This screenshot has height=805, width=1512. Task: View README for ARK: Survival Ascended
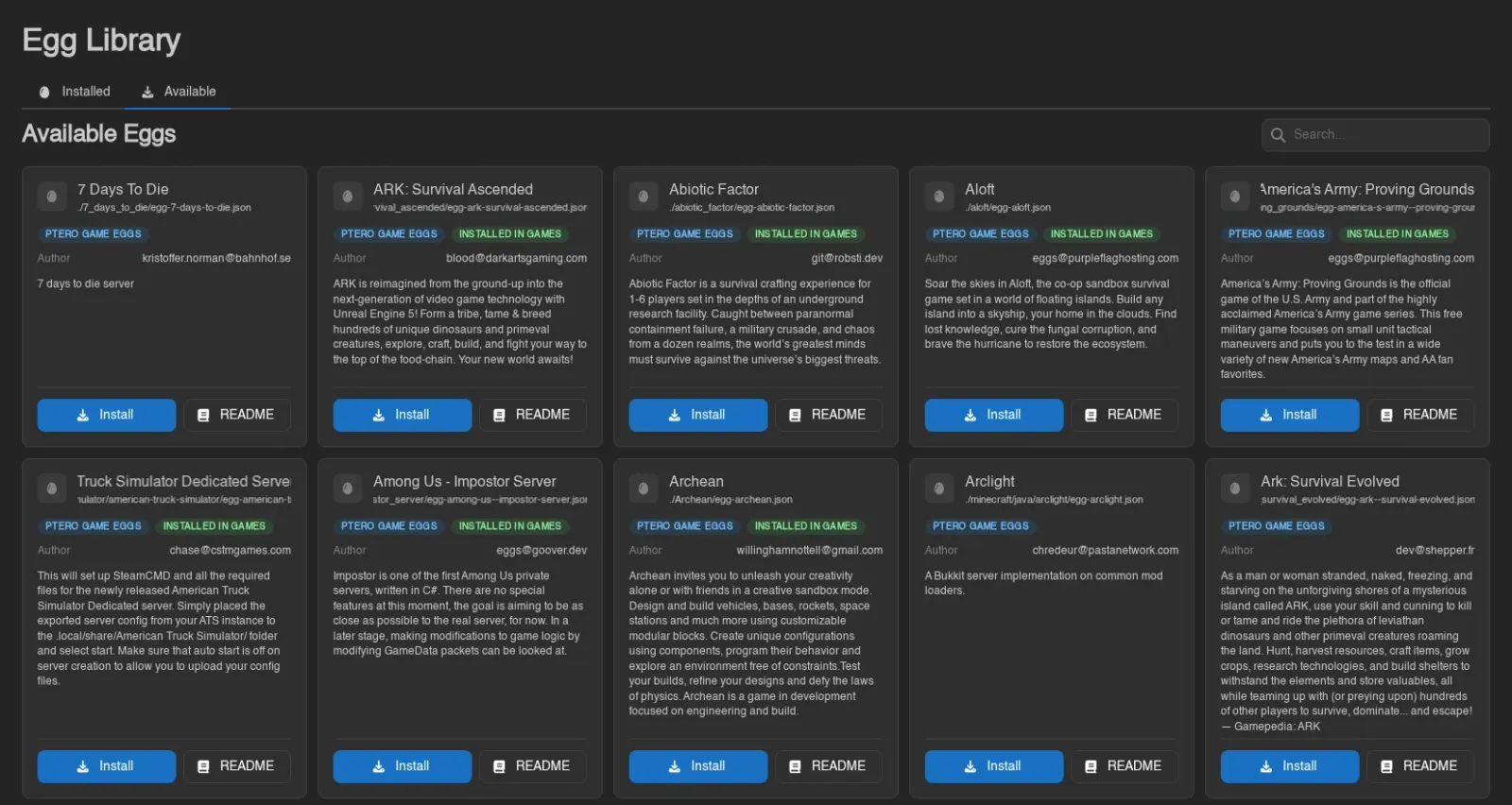[533, 415]
